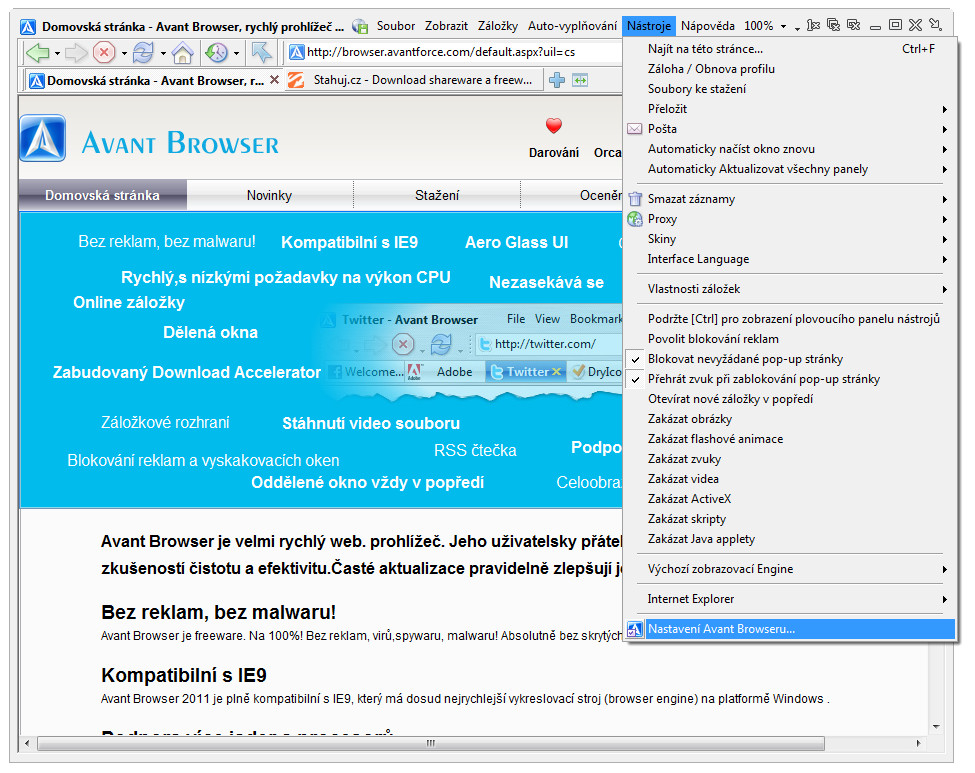Click the globe icon beside Proxy
Screen dimensions: 975x773
click(x=635, y=219)
